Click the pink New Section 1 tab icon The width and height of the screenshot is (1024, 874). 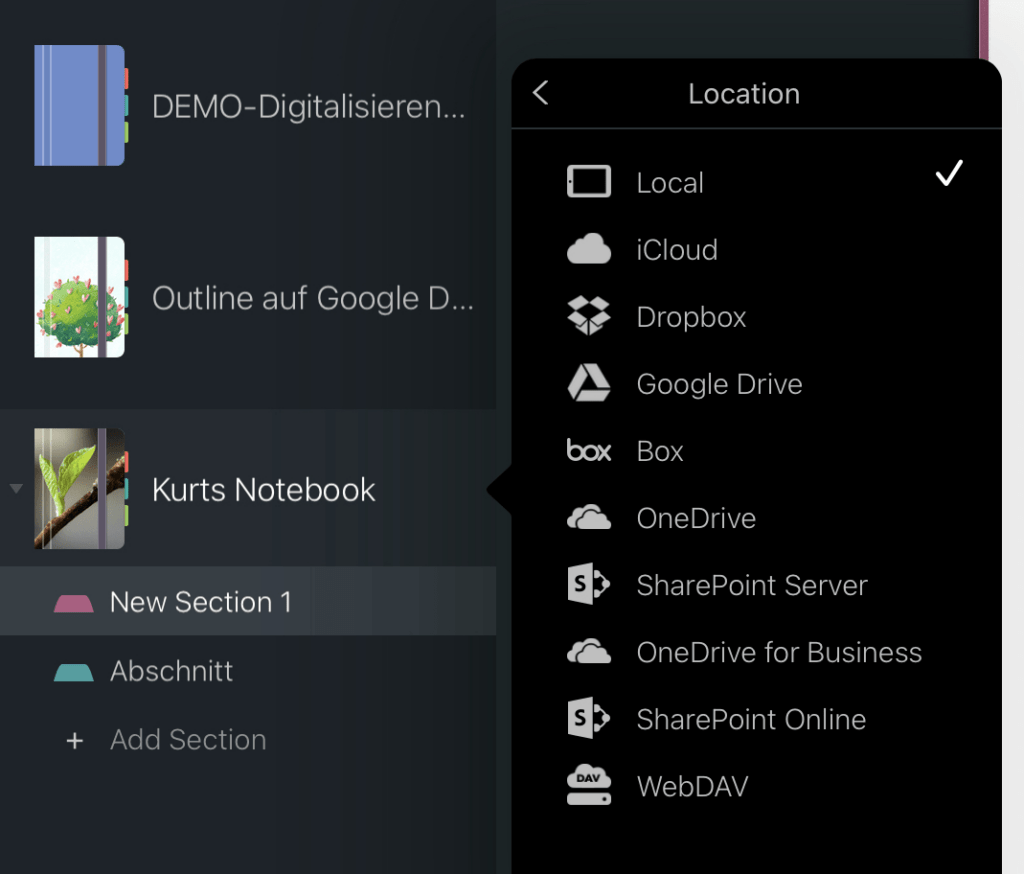[x=73, y=603]
